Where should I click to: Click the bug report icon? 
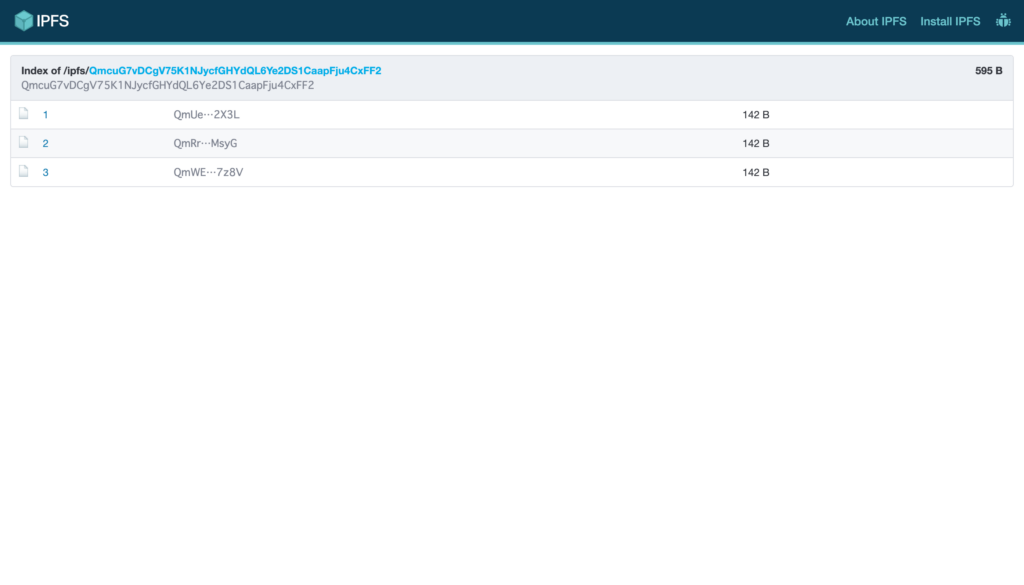(1003, 21)
